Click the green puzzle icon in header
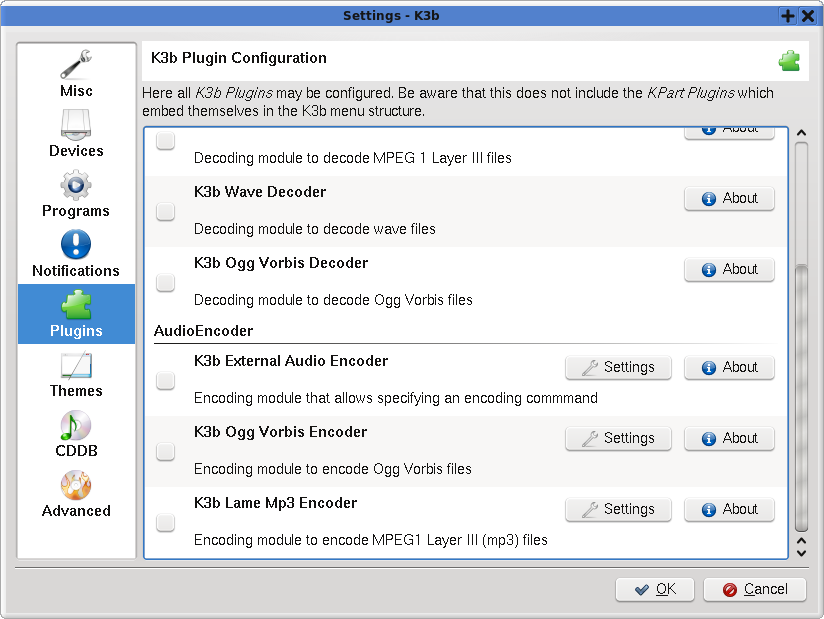824x619 pixels. click(x=789, y=60)
